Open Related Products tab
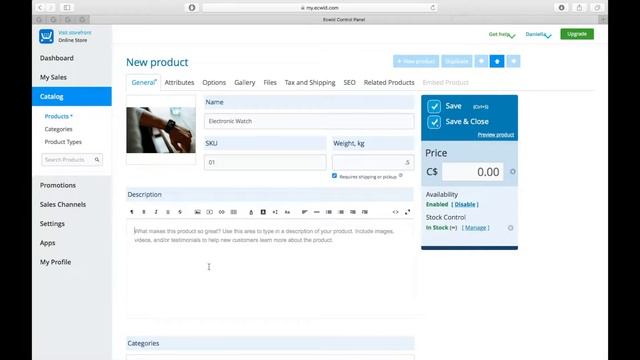 coord(389,82)
